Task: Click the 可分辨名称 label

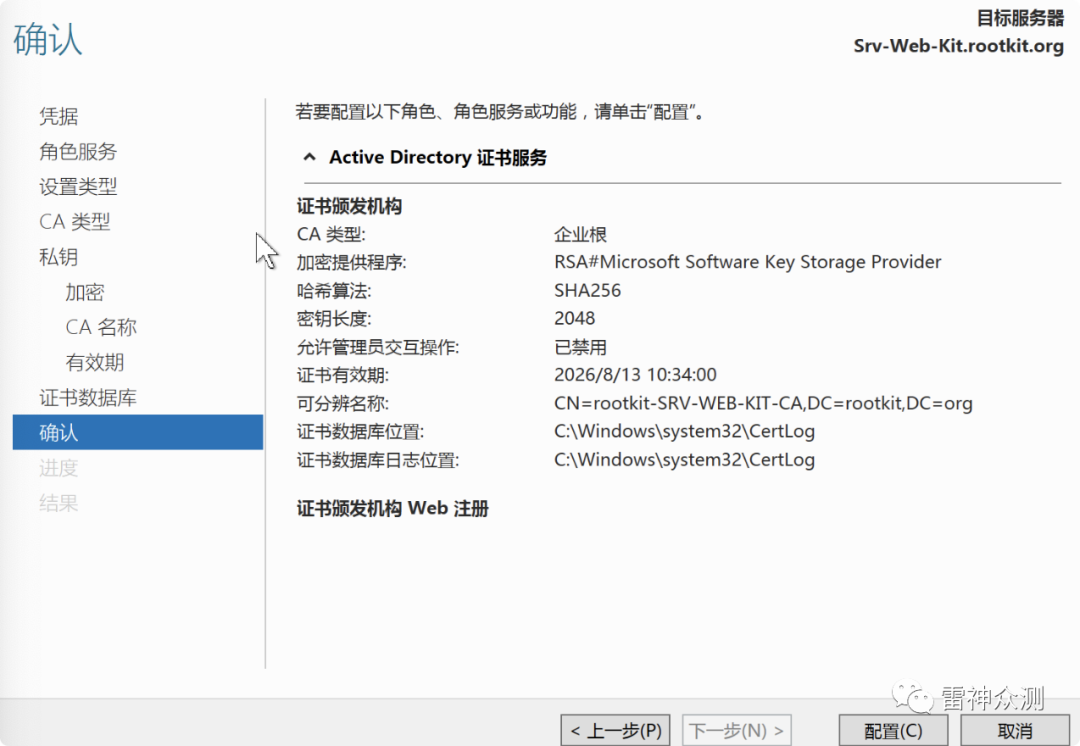Action: point(343,403)
